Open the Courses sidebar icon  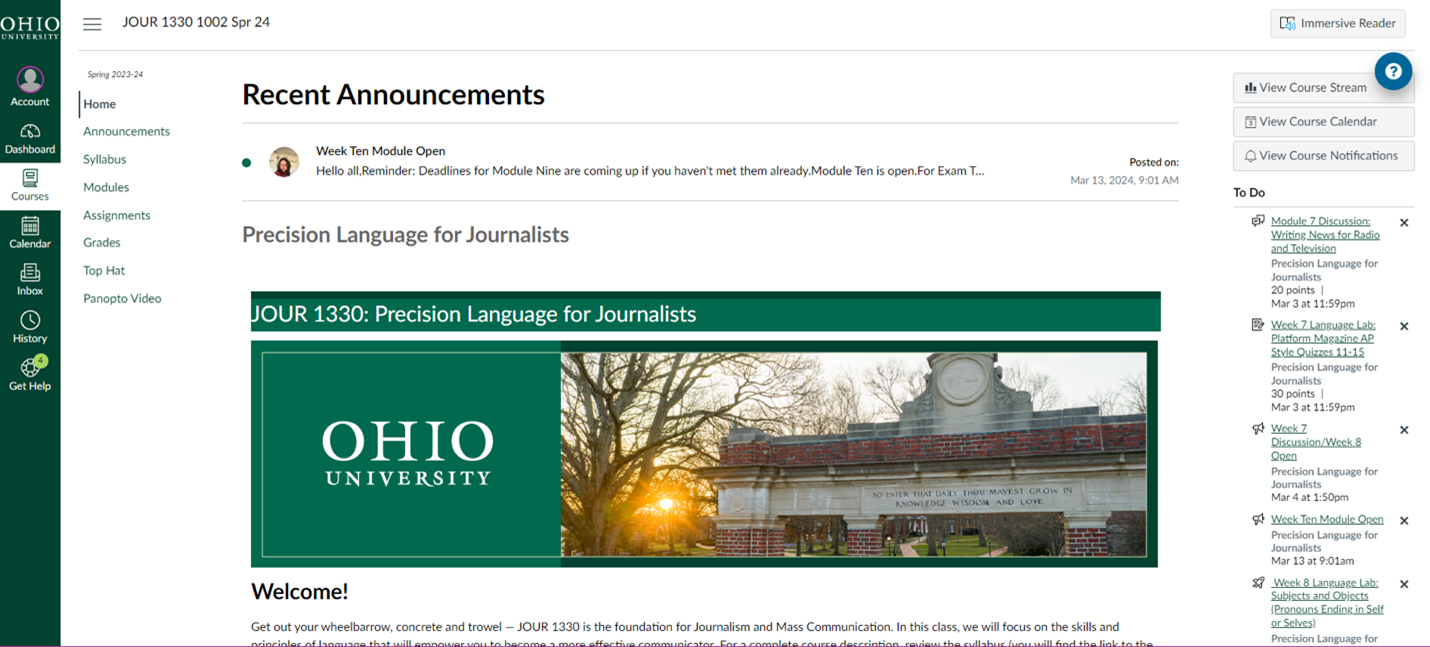[x=30, y=179]
